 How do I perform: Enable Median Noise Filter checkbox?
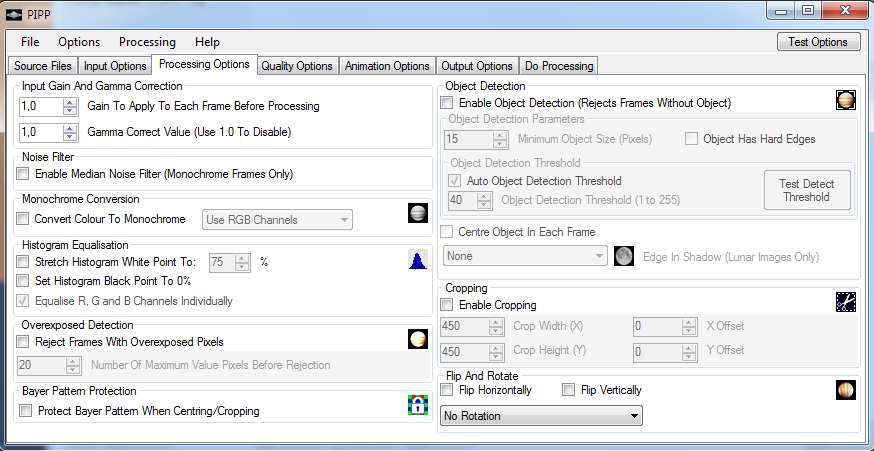(x=24, y=174)
